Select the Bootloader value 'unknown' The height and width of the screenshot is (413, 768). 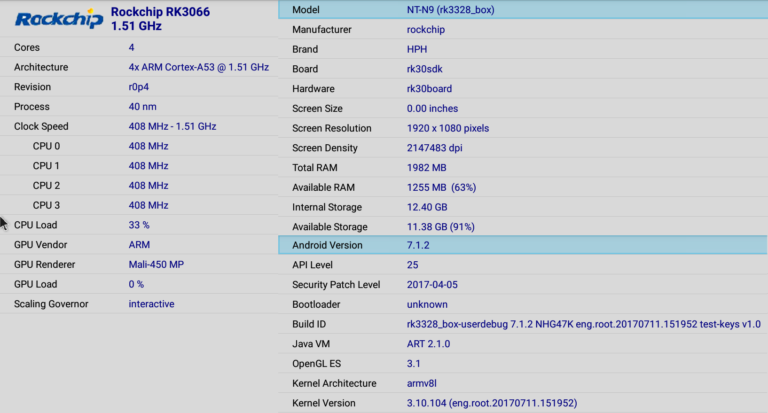427,304
